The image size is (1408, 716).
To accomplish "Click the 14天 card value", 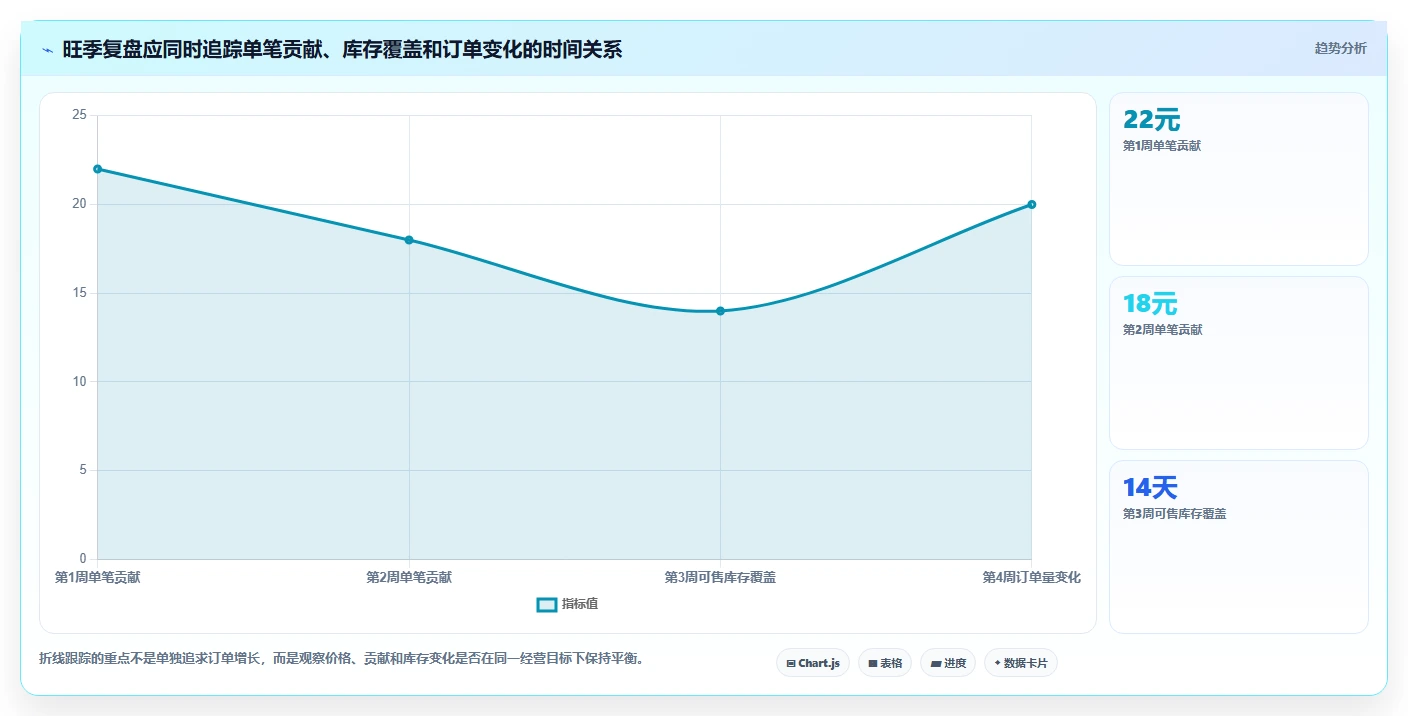I will [x=1151, y=488].
